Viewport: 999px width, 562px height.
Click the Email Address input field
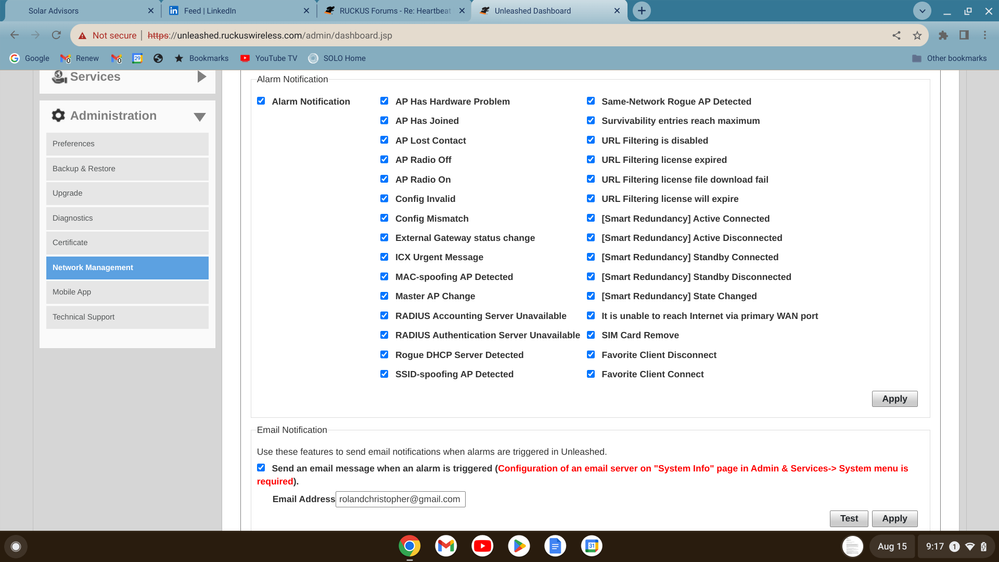click(x=400, y=499)
